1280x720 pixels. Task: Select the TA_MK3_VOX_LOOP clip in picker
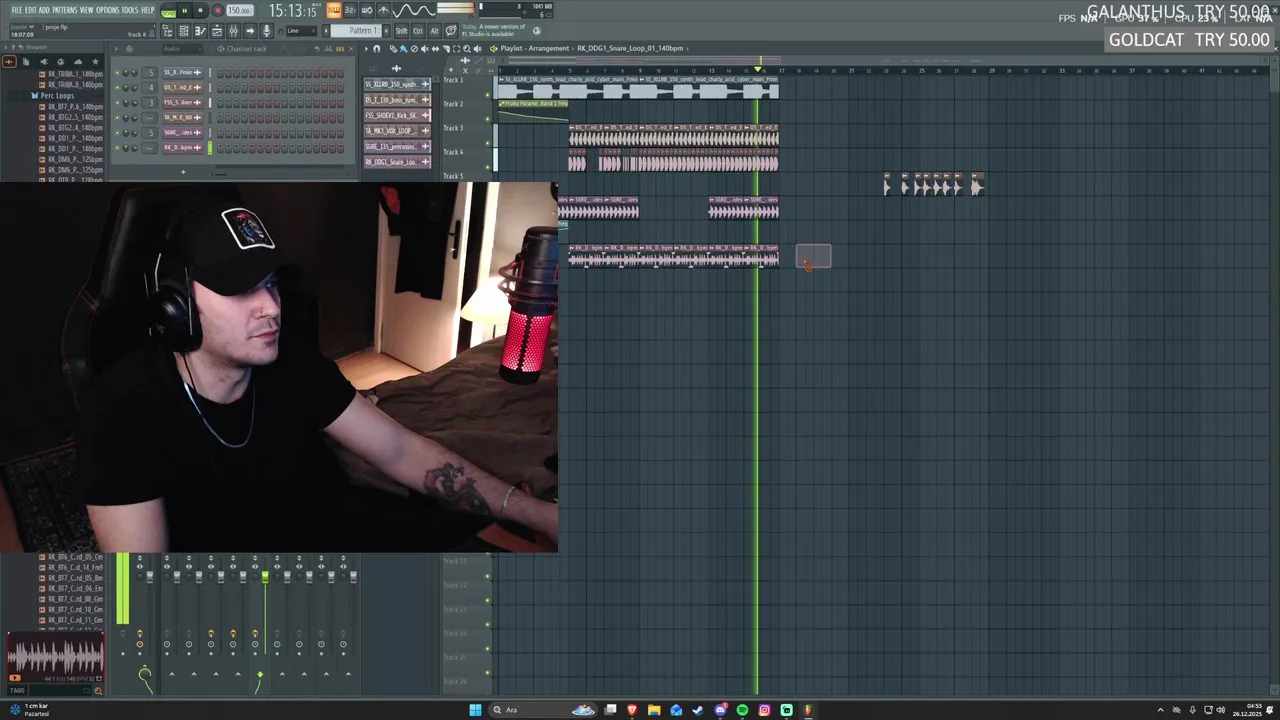tap(397, 131)
